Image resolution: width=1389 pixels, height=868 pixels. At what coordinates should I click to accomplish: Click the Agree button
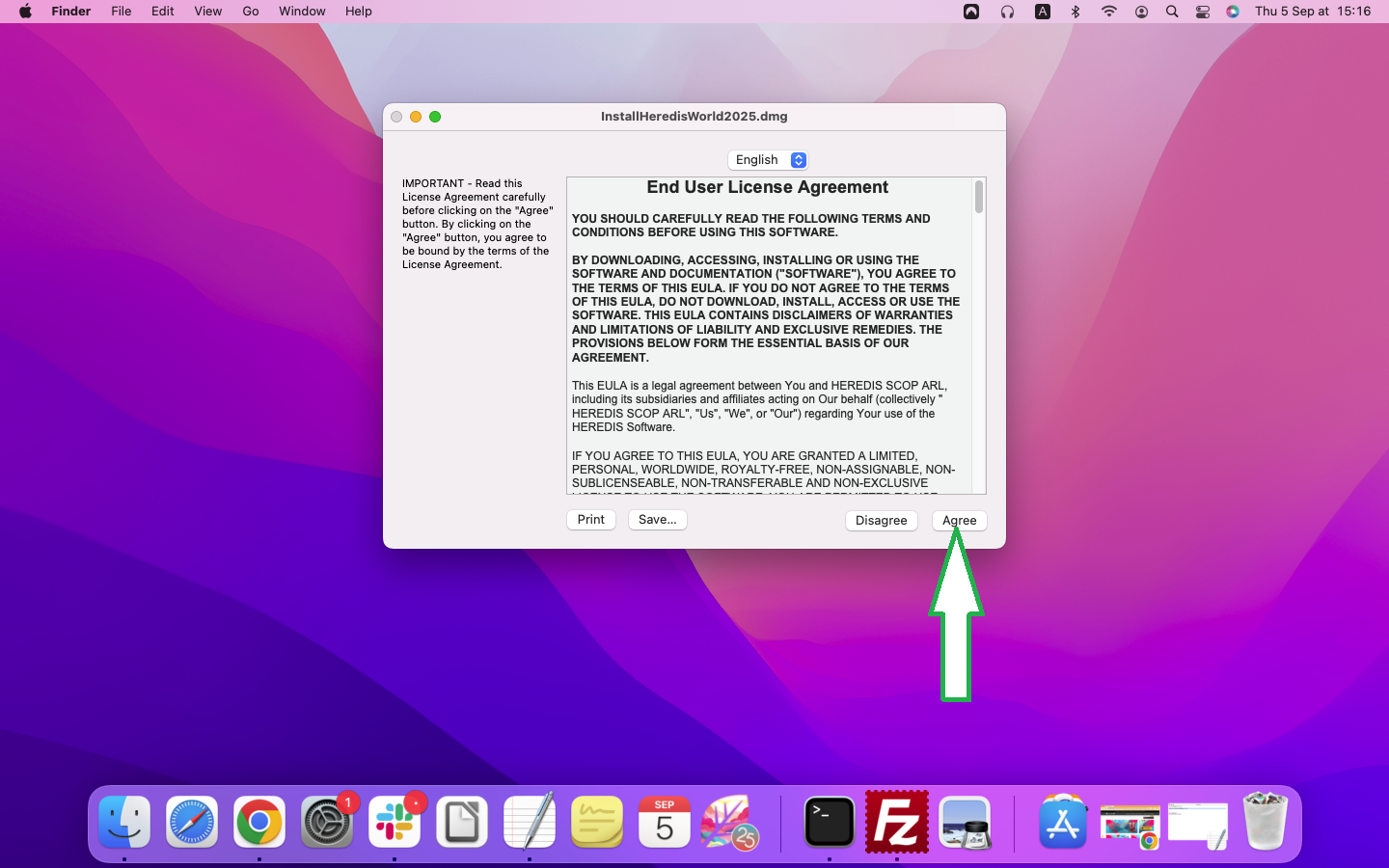click(959, 520)
